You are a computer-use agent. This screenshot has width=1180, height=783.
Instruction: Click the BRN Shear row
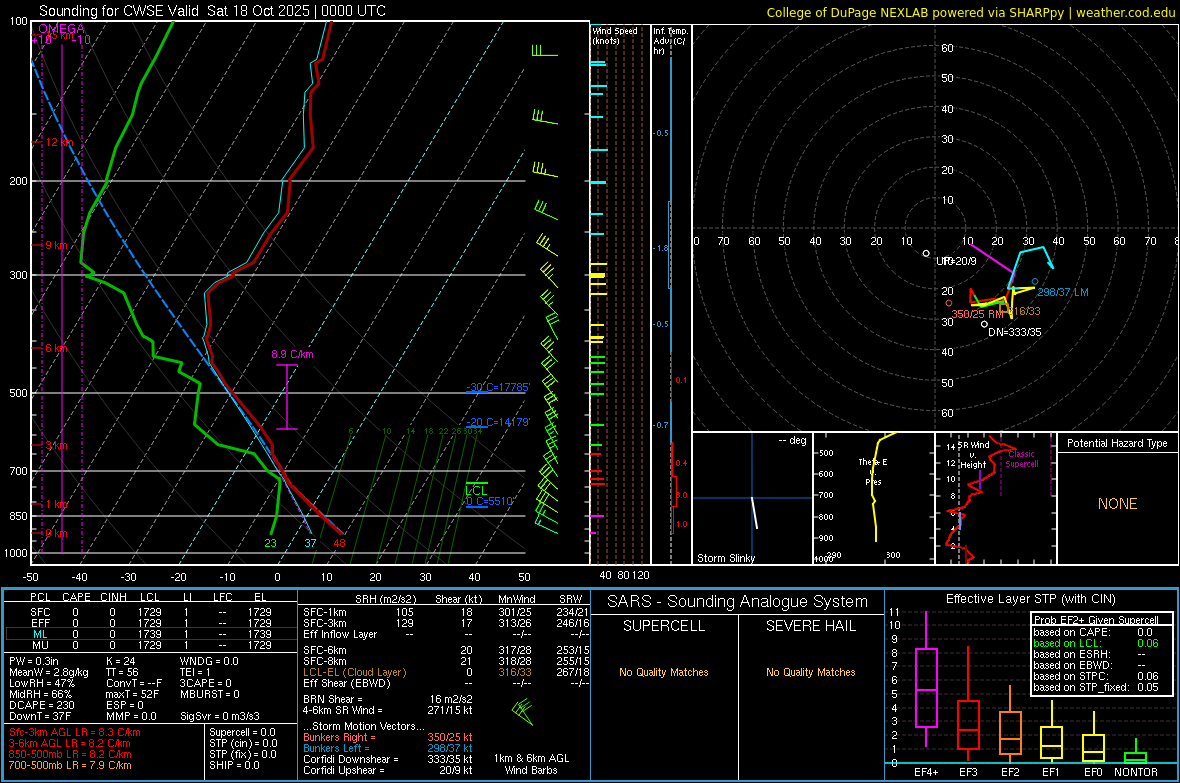coord(388,699)
